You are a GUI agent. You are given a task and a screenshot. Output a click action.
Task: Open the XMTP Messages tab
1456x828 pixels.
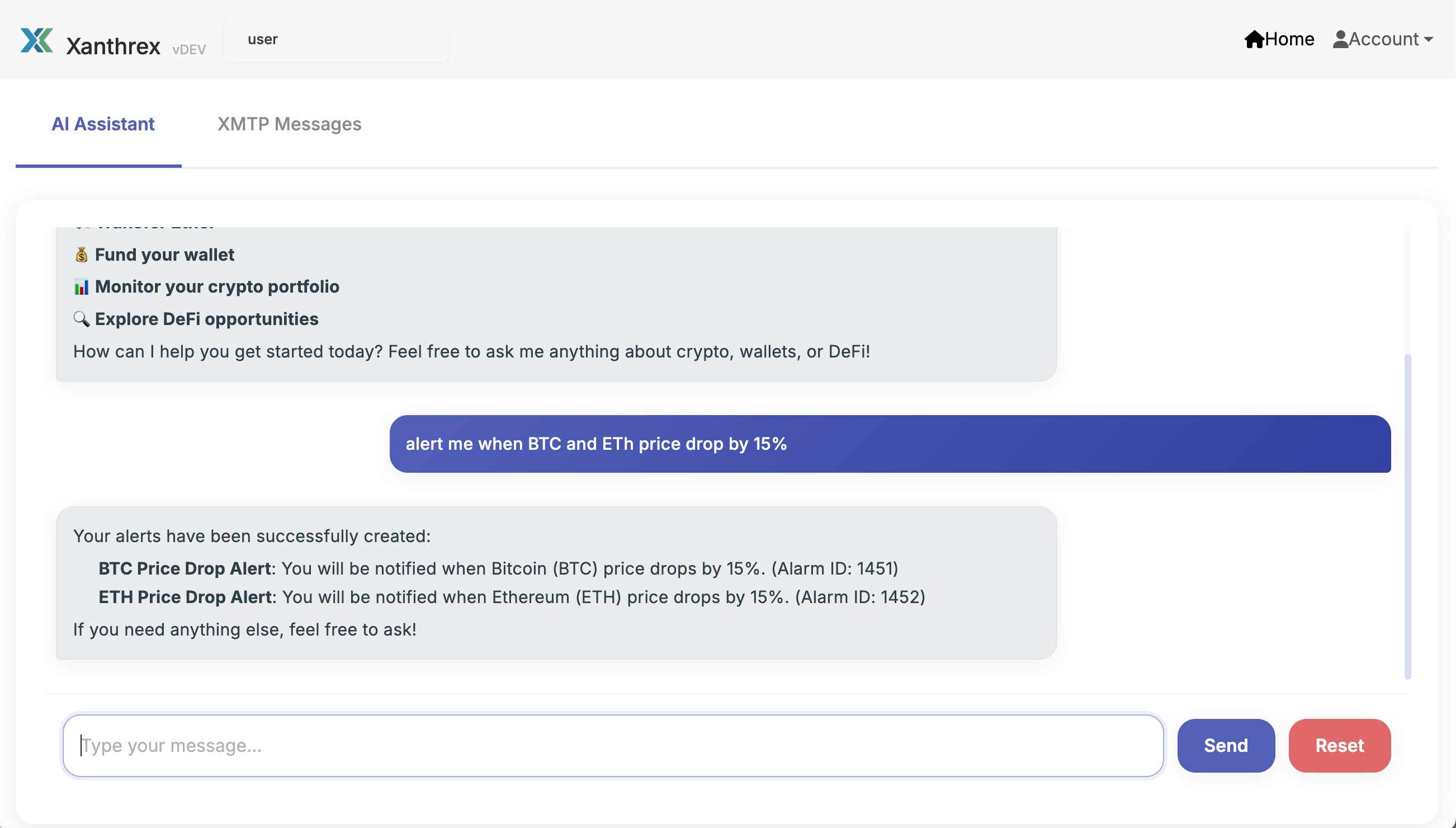tap(289, 124)
